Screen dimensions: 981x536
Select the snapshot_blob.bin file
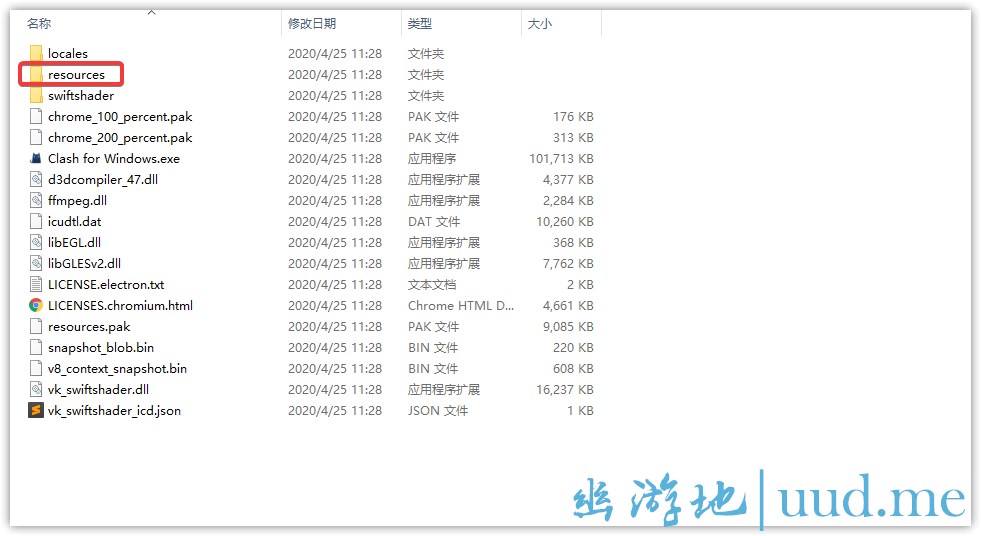(101, 348)
